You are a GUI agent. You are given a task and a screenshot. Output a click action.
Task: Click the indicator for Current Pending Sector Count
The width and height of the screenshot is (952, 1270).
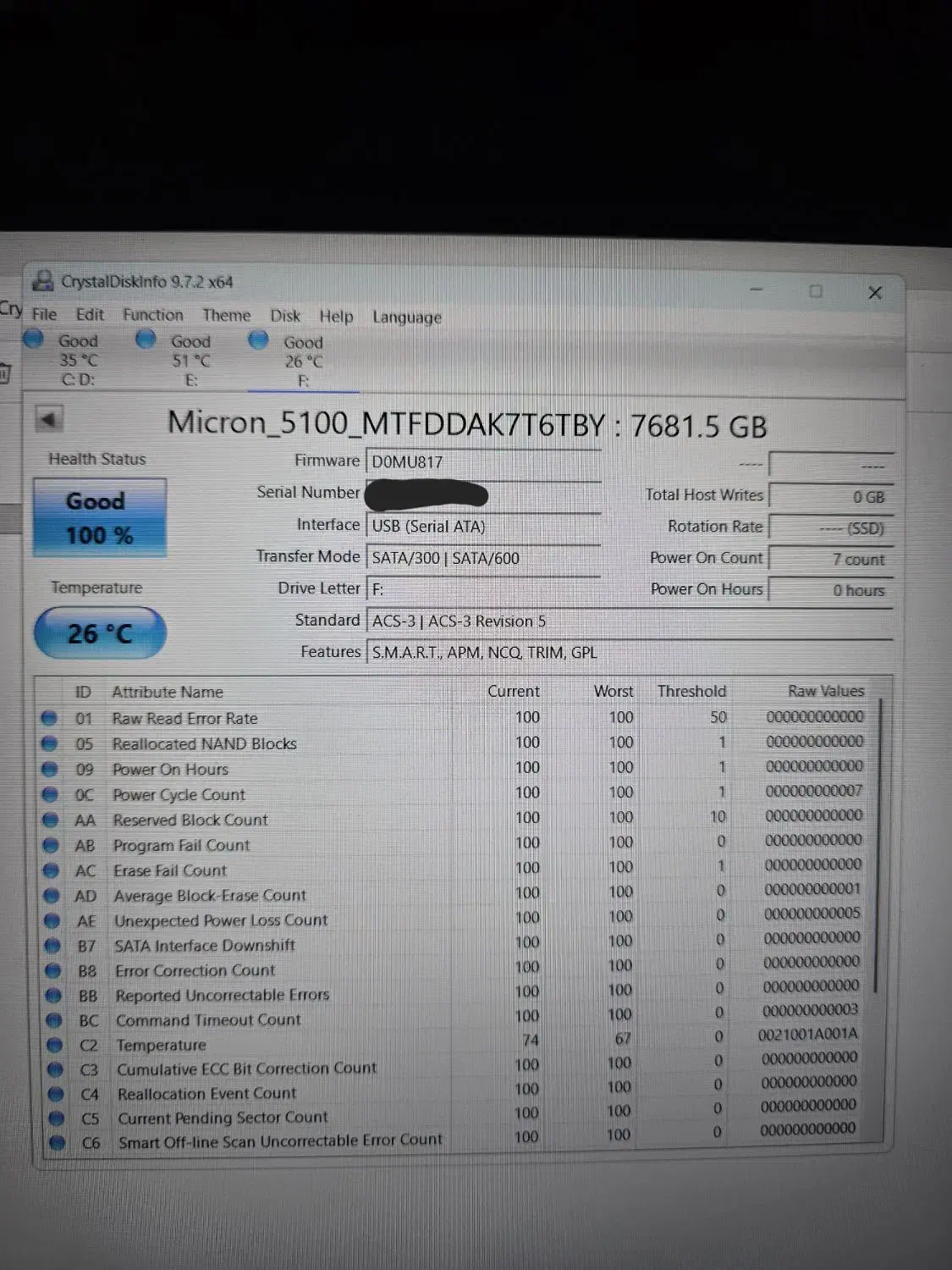tap(56, 1118)
